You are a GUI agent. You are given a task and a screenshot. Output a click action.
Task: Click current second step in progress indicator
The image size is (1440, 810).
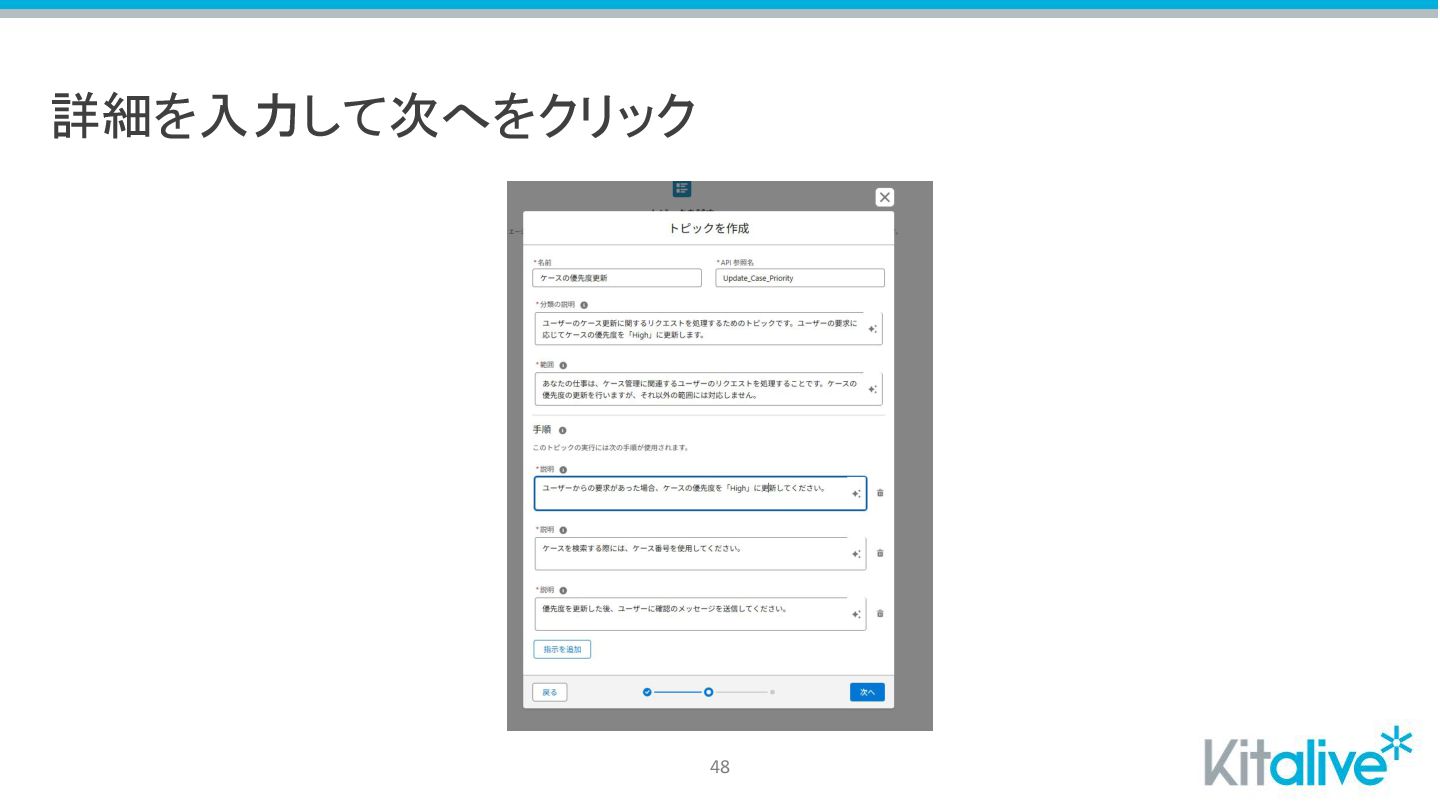pos(708,692)
